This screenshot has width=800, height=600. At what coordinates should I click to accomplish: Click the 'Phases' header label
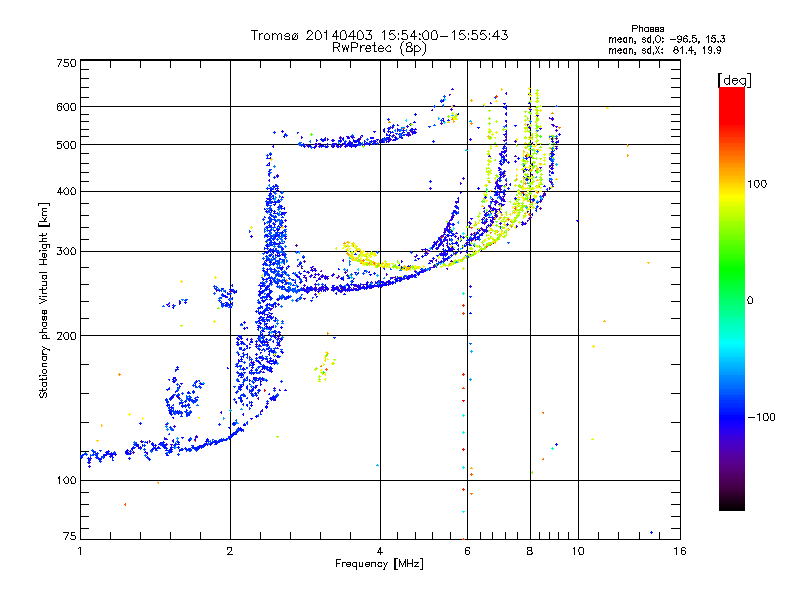(647, 29)
